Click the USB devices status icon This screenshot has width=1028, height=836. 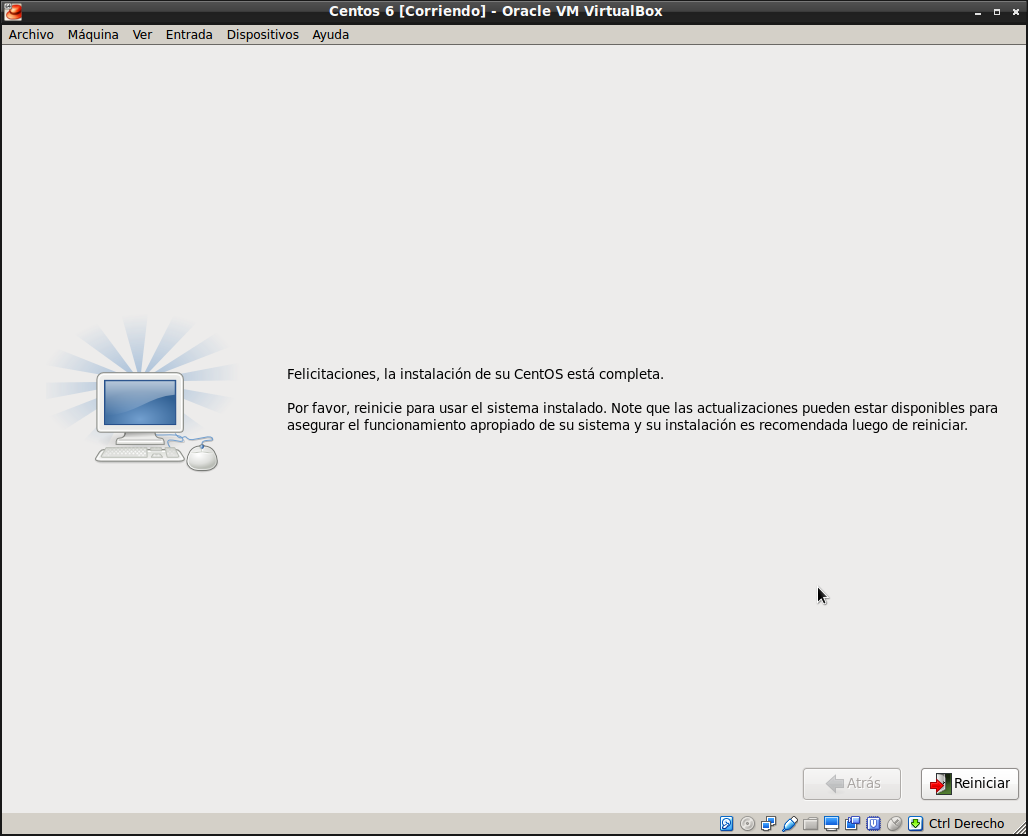point(790,824)
